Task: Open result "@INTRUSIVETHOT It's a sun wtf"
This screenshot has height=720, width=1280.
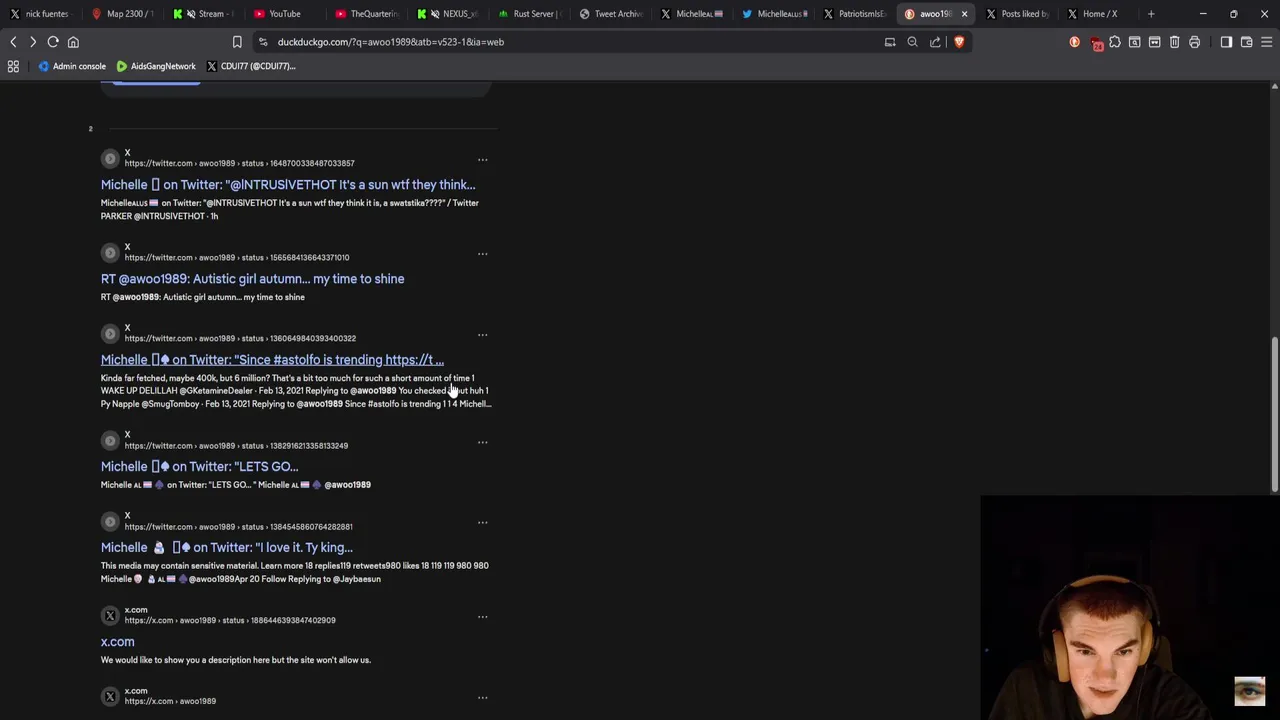Action: tap(288, 185)
